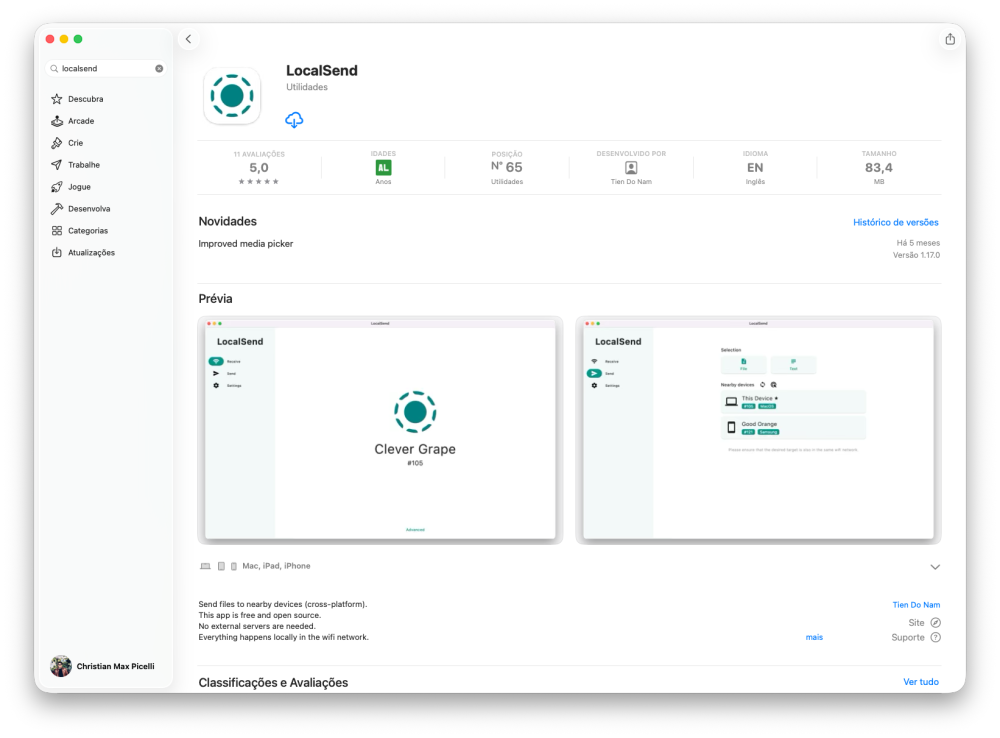
Task: Open the Arcade section
Action: [x=105, y=121]
